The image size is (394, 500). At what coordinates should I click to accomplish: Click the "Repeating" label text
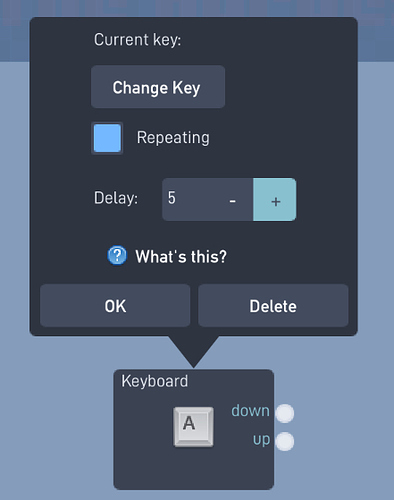tap(173, 138)
